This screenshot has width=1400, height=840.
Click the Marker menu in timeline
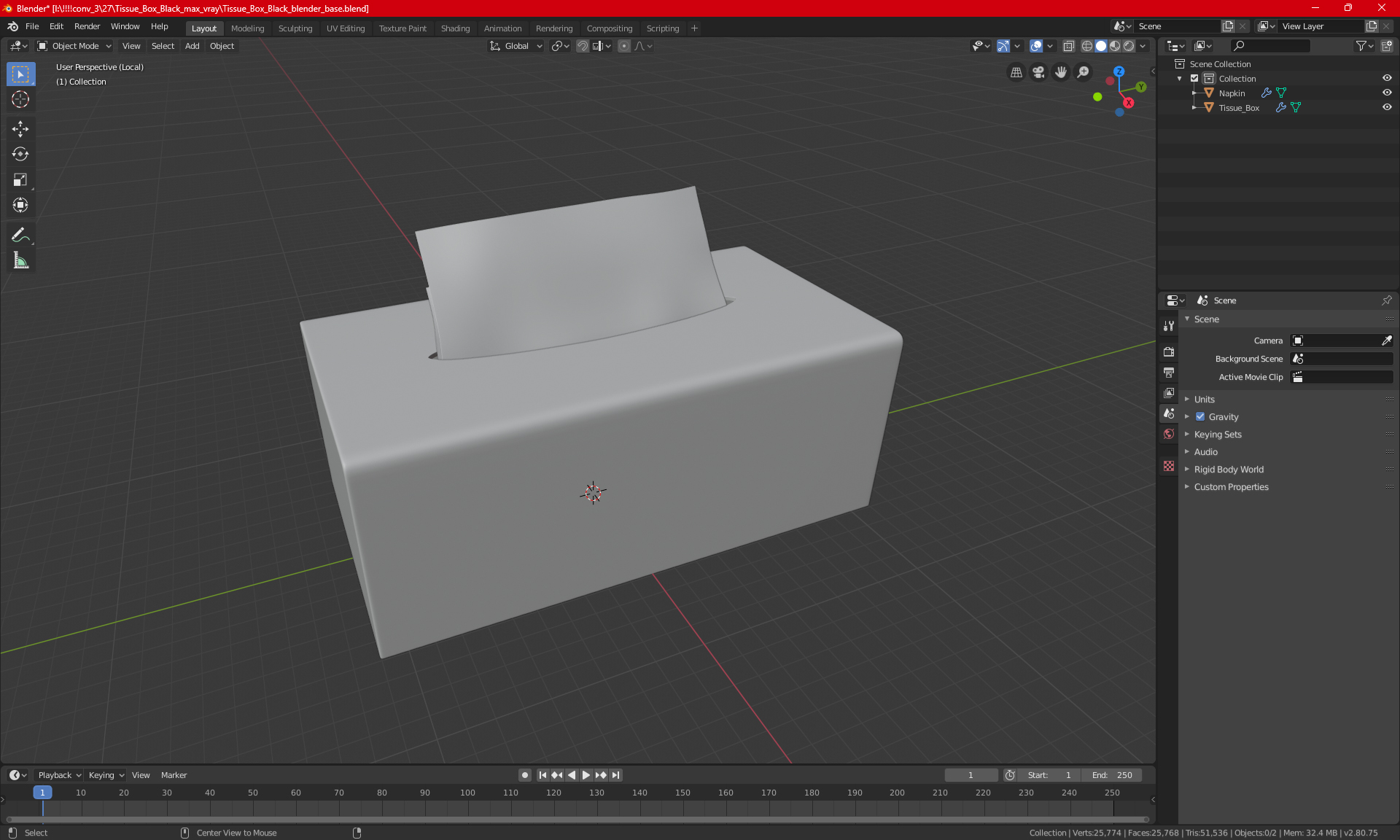[174, 775]
